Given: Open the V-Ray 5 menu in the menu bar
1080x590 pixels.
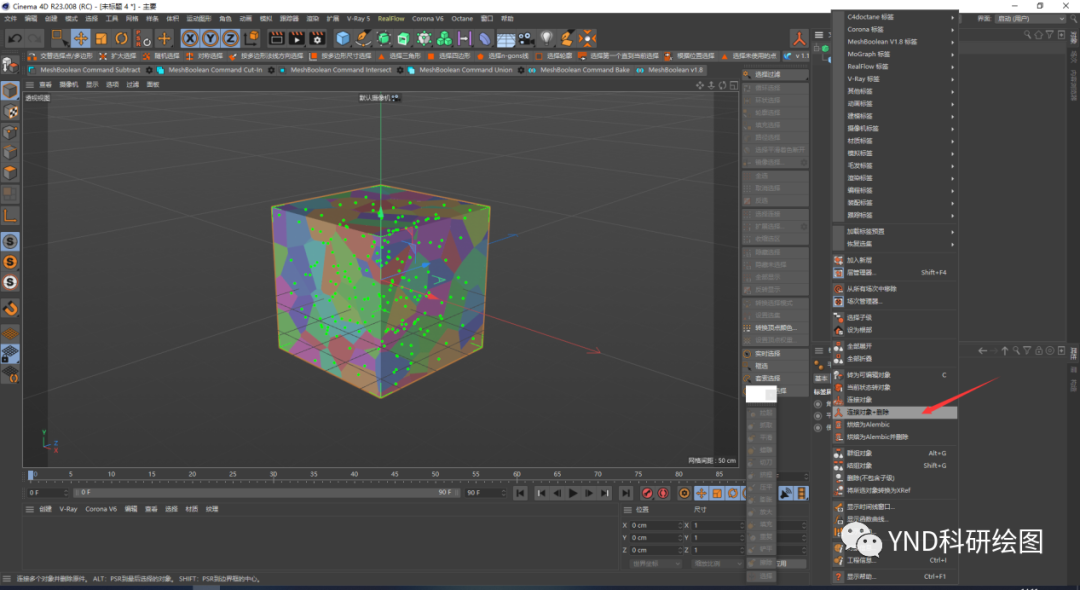Looking at the screenshot, I should (358, 19).
